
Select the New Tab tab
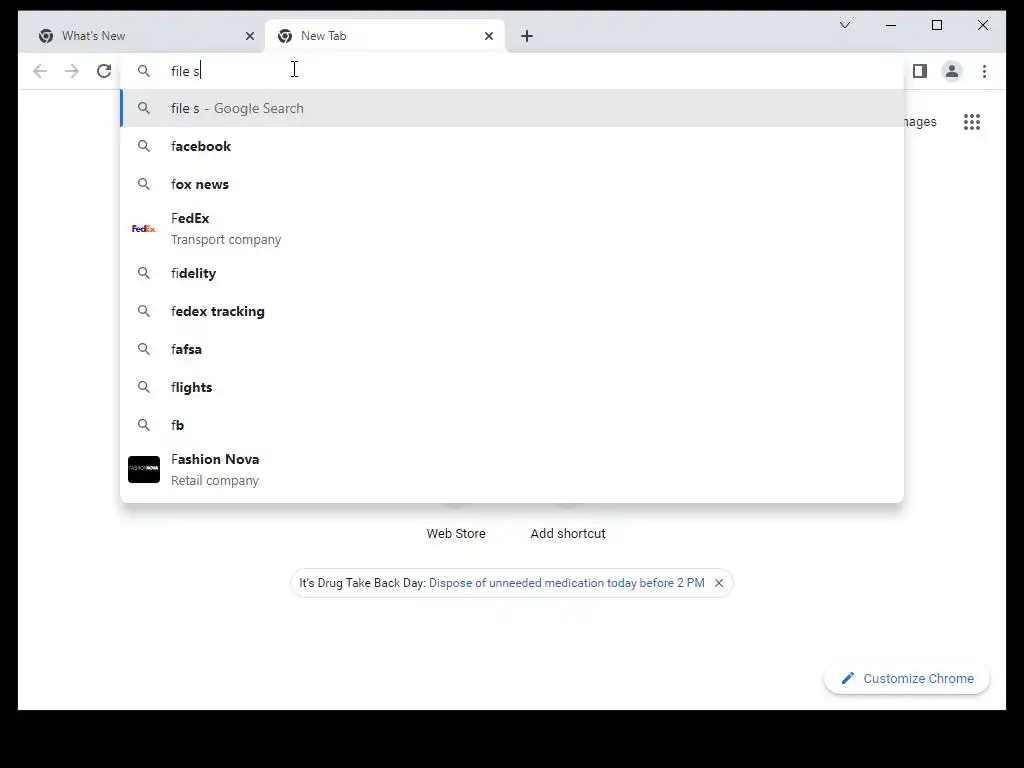385,36
